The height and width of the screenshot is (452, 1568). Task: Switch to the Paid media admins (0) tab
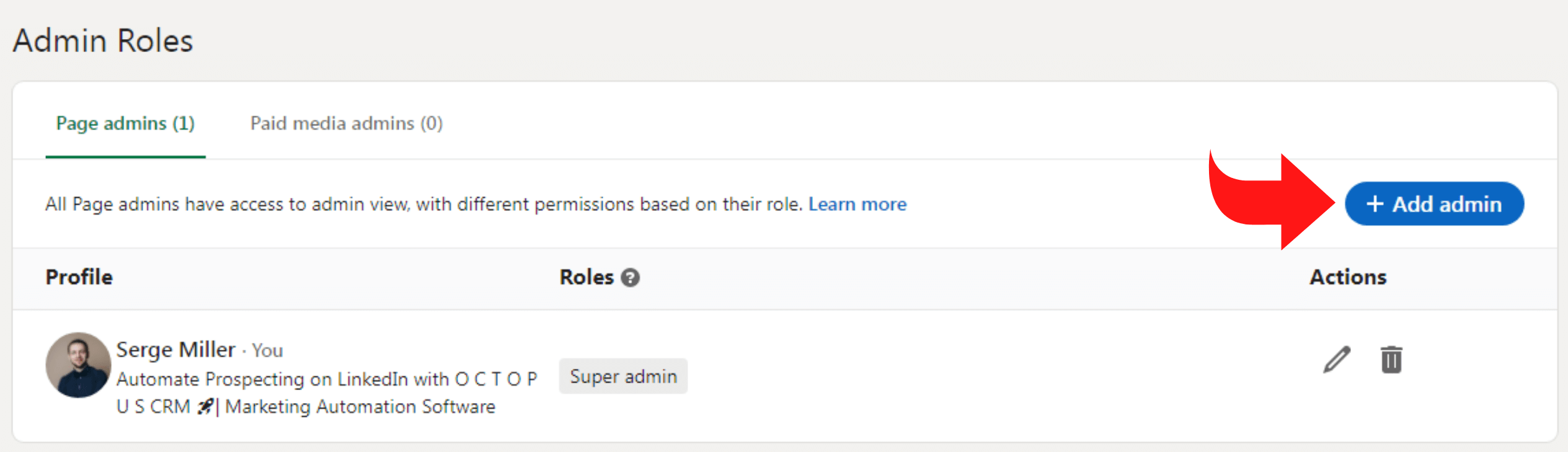346,123
